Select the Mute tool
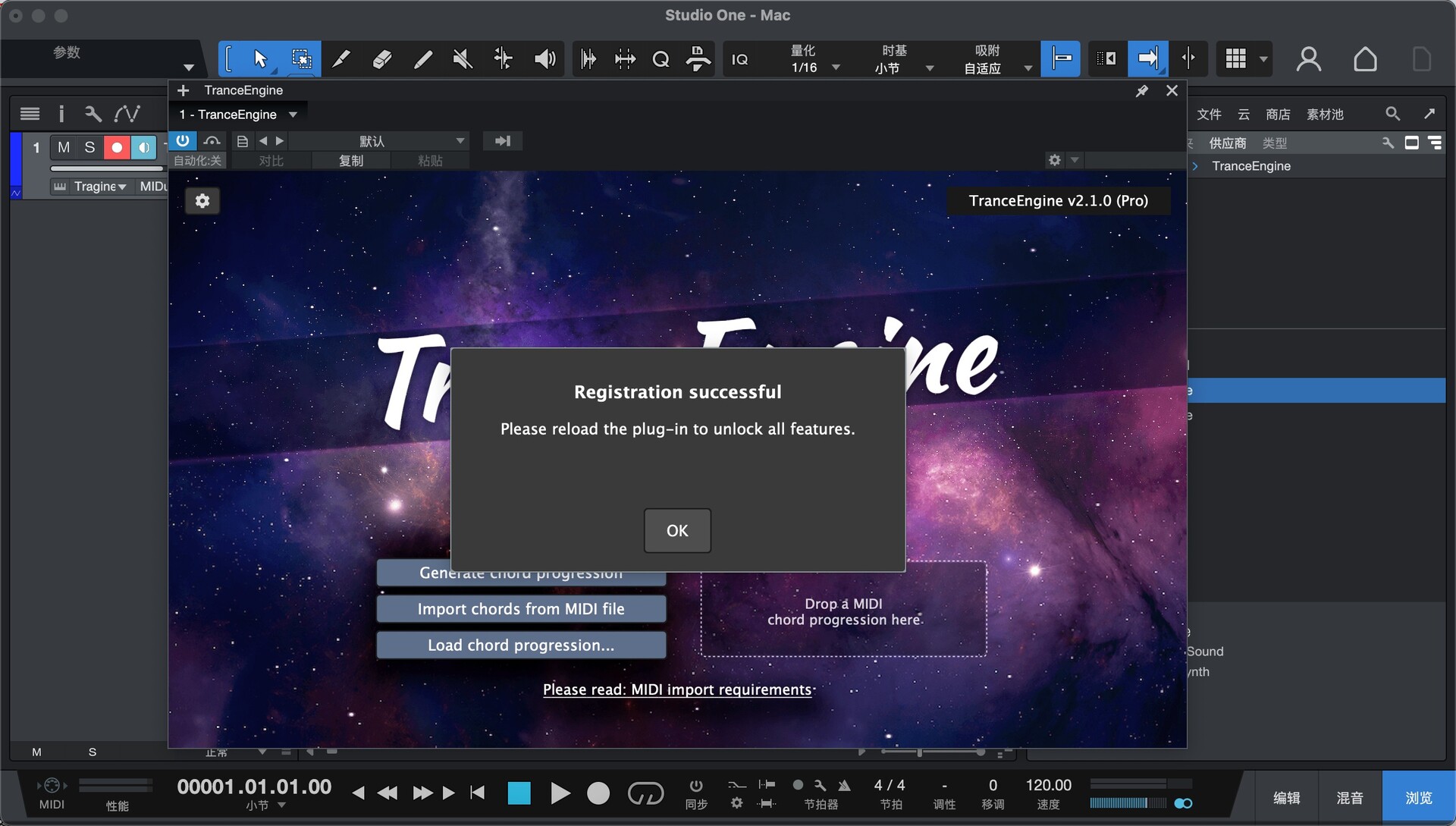 coord(463,59)
